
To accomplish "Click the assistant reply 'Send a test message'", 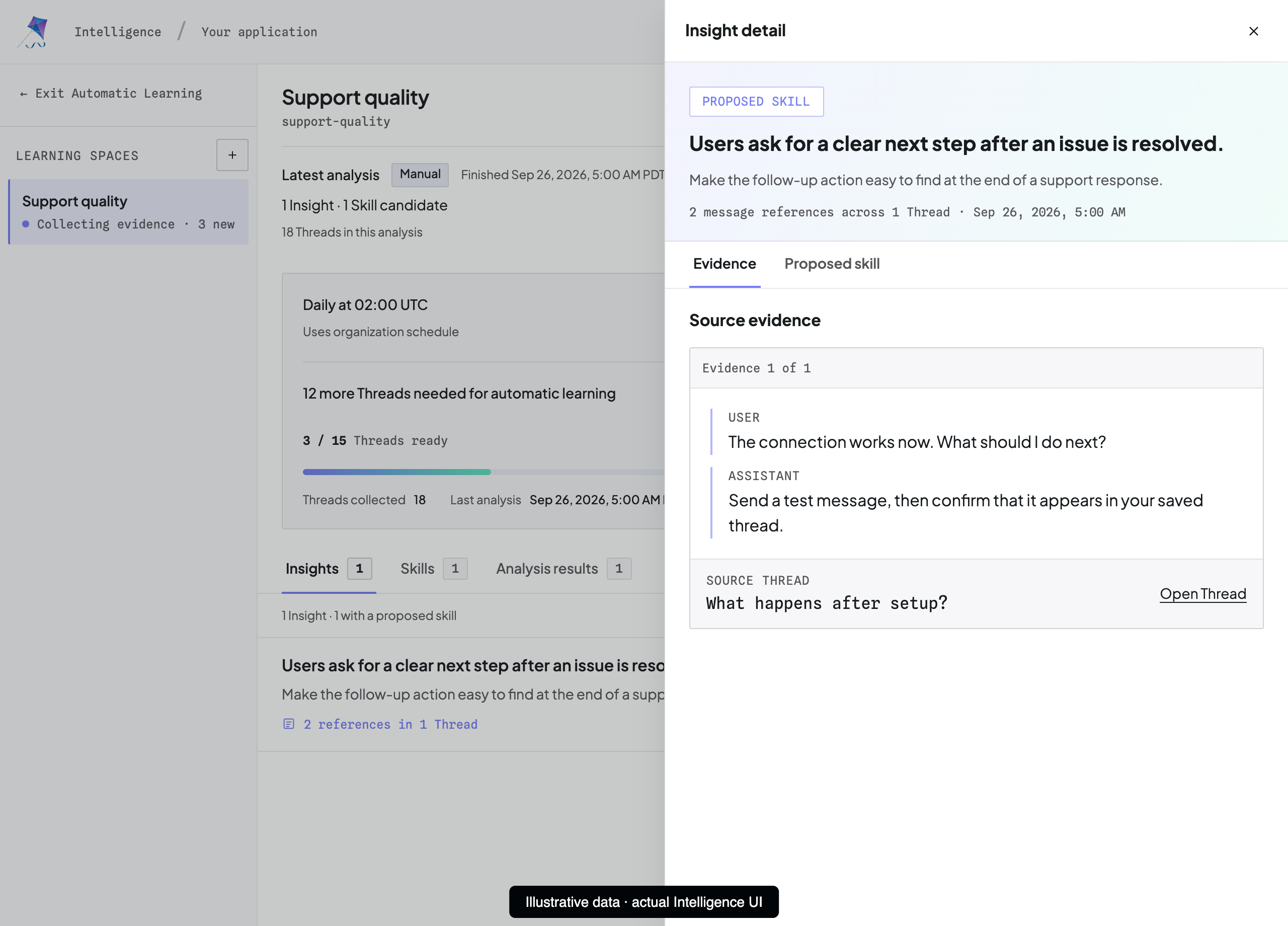I will tap(965, 513).
